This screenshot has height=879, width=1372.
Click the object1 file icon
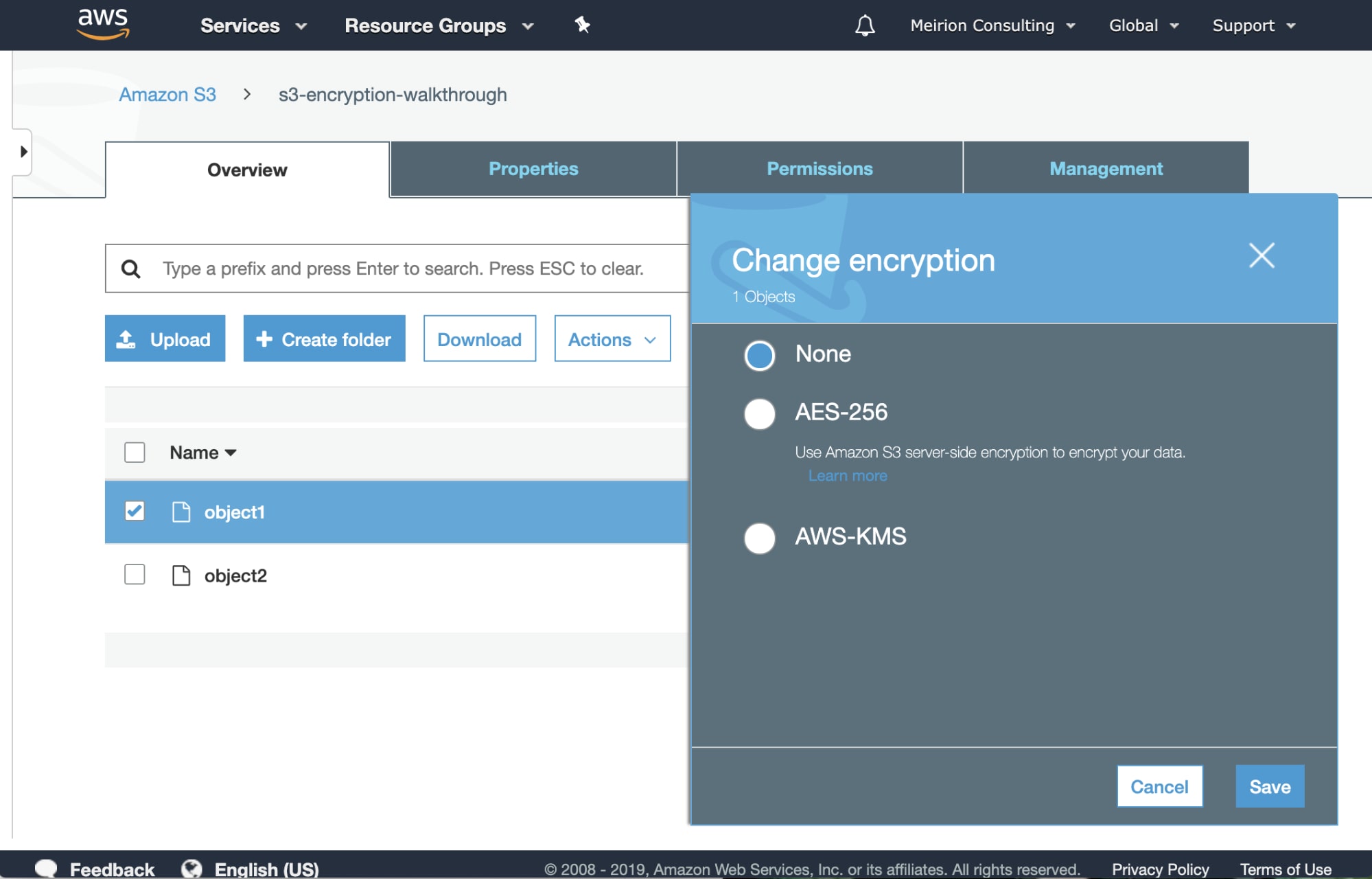coord(181,512)
